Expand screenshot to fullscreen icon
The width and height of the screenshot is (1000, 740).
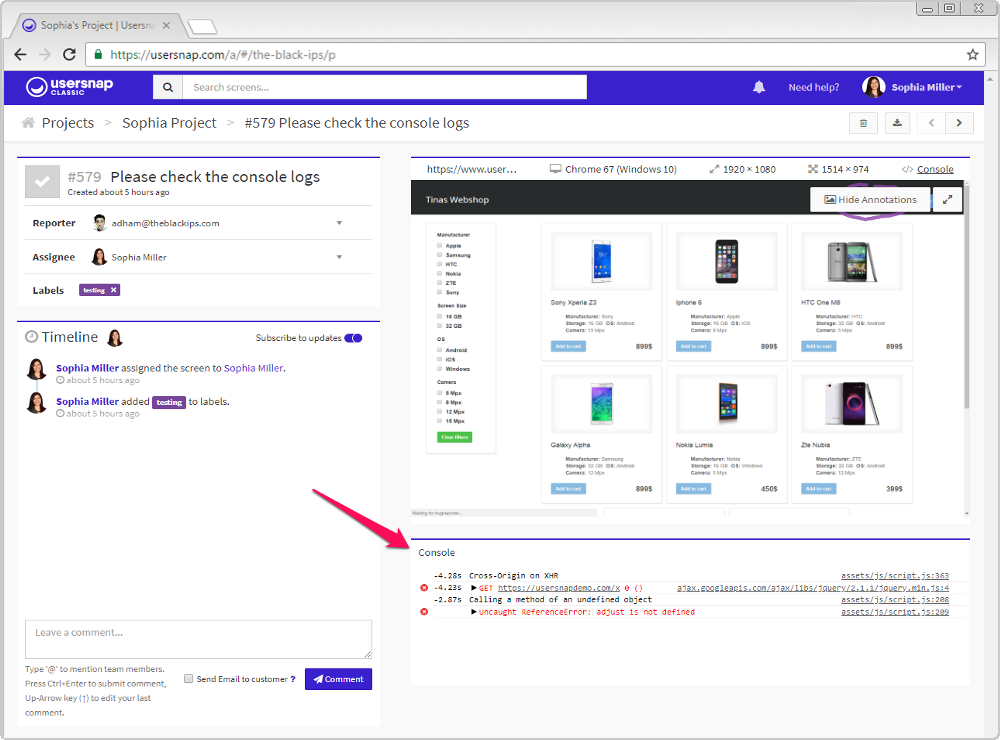(x=947, y=200)
